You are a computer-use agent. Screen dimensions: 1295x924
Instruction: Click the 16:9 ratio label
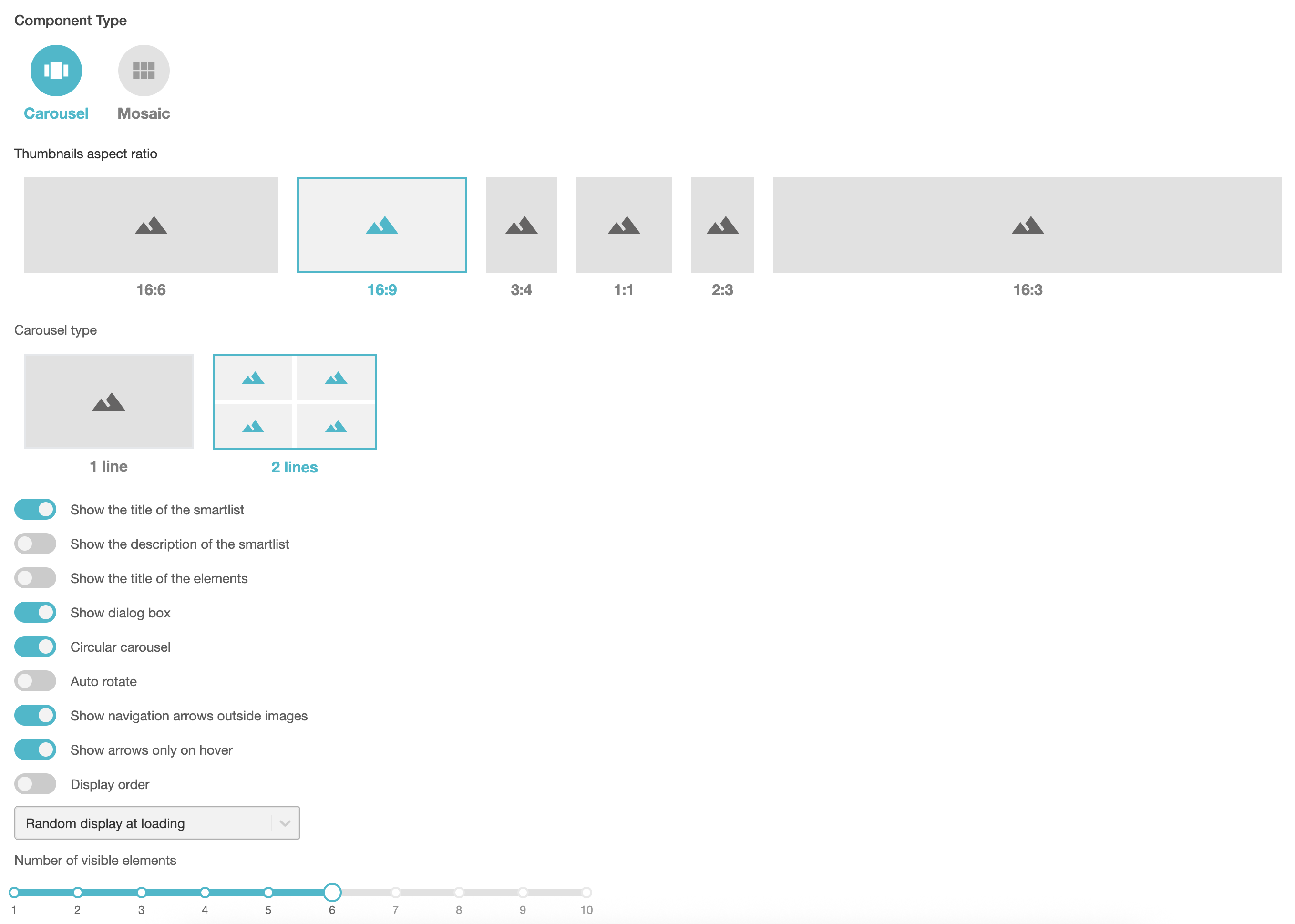[382, 289]
